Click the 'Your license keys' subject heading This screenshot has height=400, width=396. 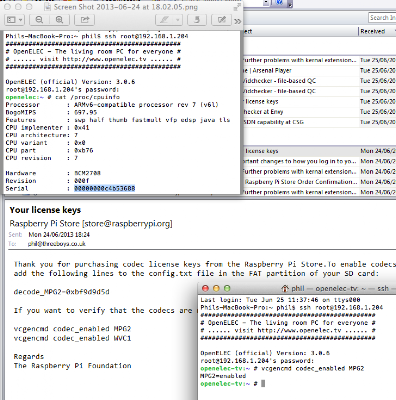[x=45, y=210]
